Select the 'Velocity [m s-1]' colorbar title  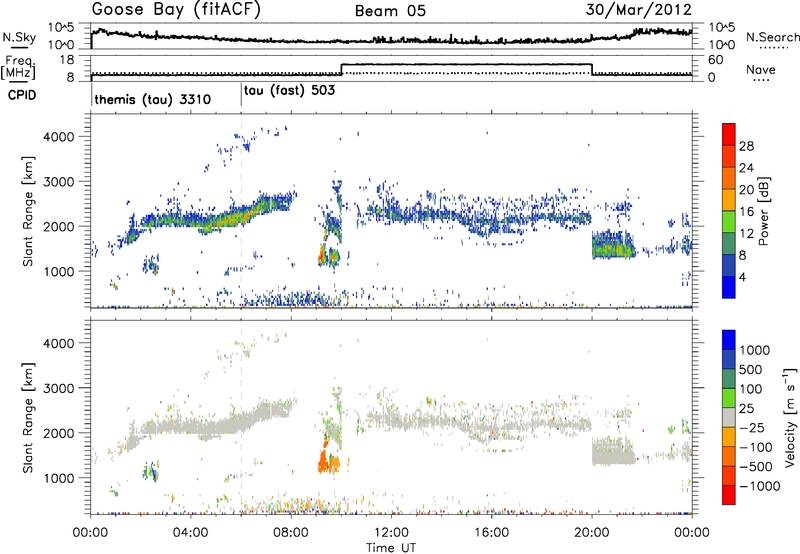pos(790,418)
